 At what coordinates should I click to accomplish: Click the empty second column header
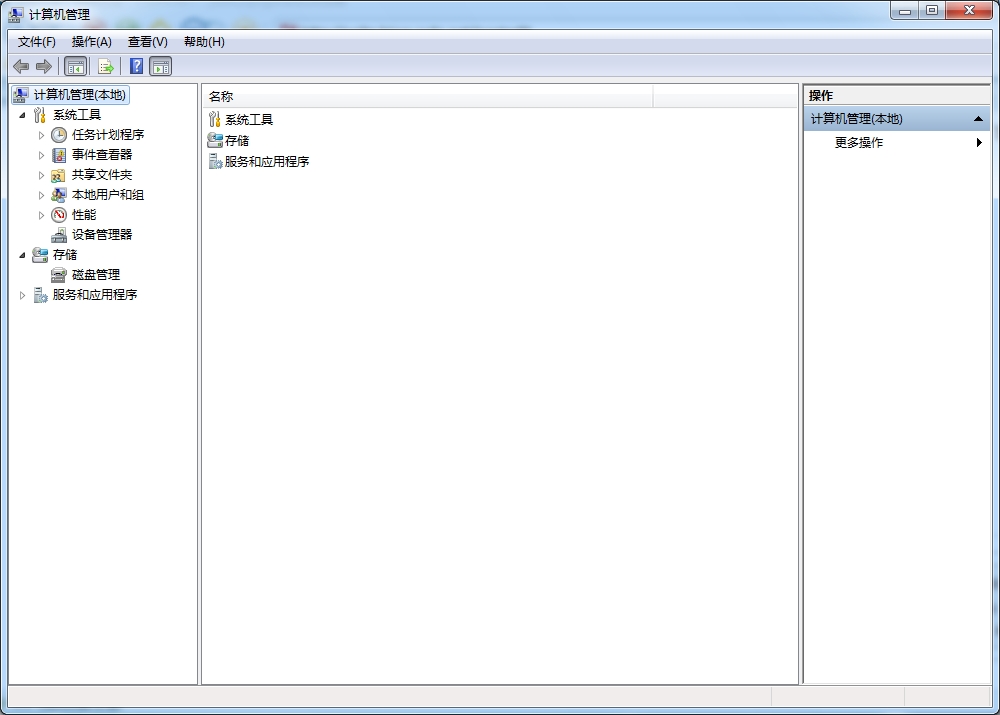[x=725, y=96]
